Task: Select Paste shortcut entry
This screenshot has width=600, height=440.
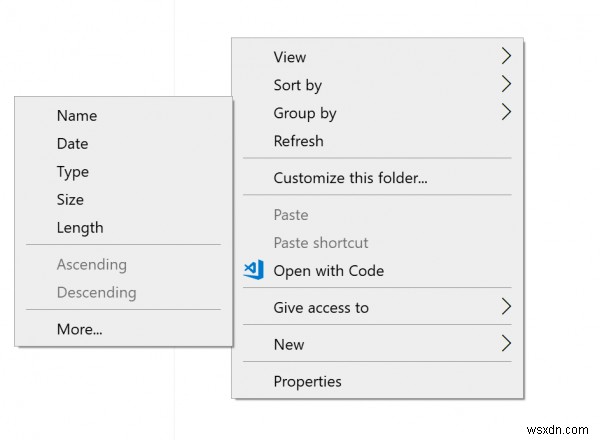Action: coord(320,243)
